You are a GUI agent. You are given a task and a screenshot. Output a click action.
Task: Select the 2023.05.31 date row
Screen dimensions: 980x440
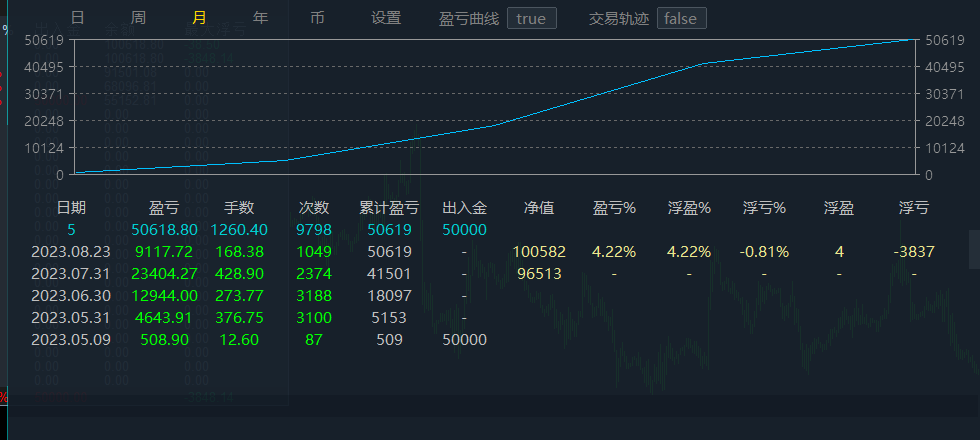[x=71, y=318]
